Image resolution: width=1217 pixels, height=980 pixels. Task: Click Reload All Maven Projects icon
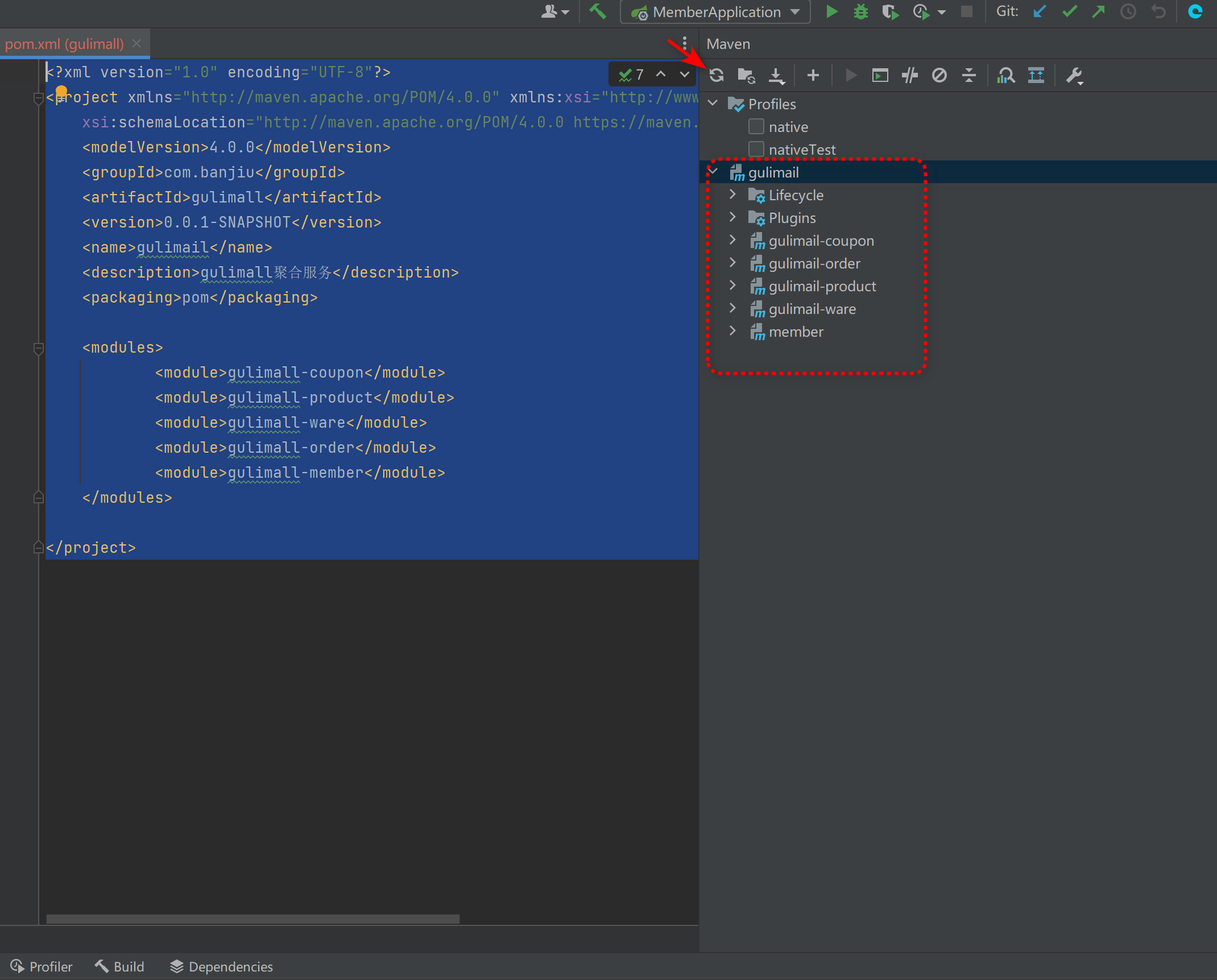click(717, 75)
